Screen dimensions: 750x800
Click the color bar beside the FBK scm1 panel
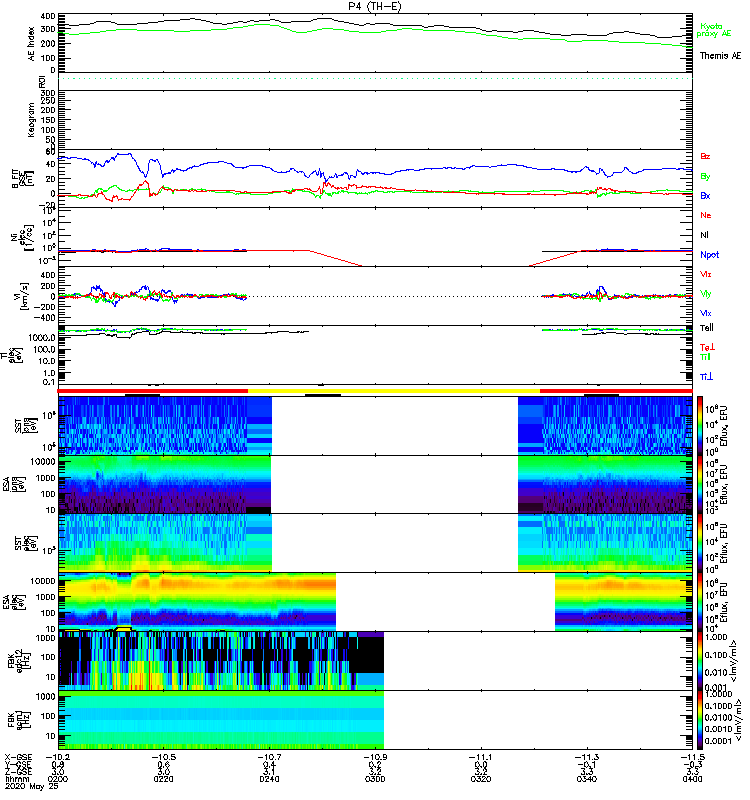click(x=700, y=720)
